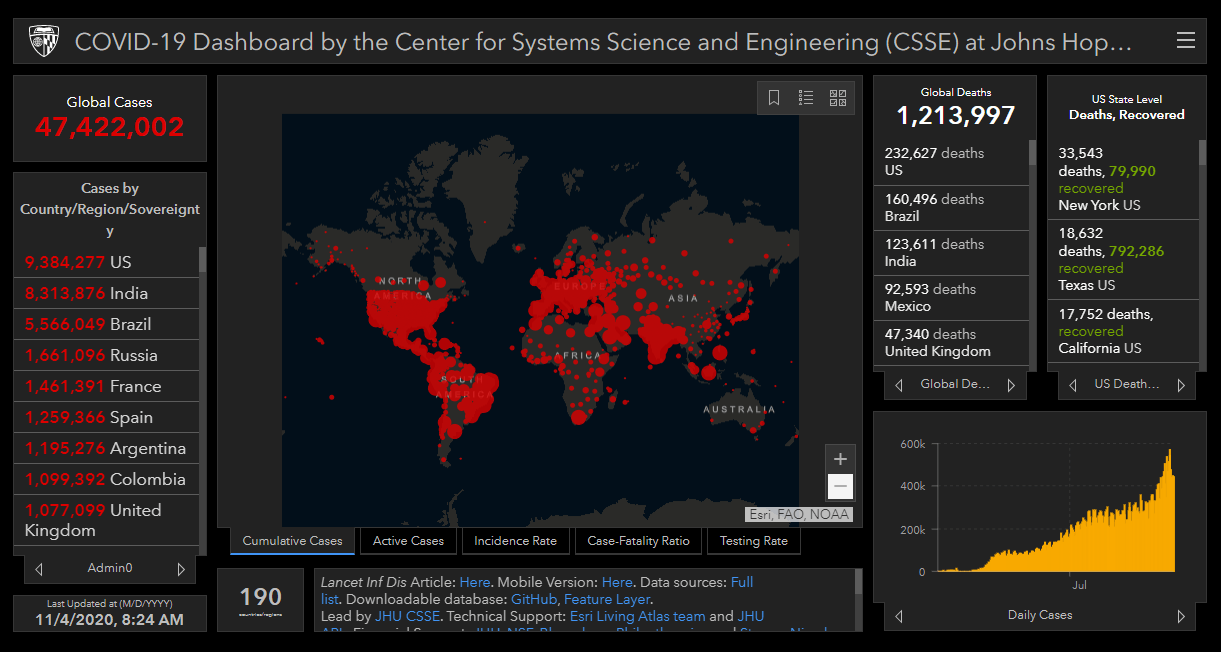Click 47,340 deaths United Kingdom entry

point(951,343)
